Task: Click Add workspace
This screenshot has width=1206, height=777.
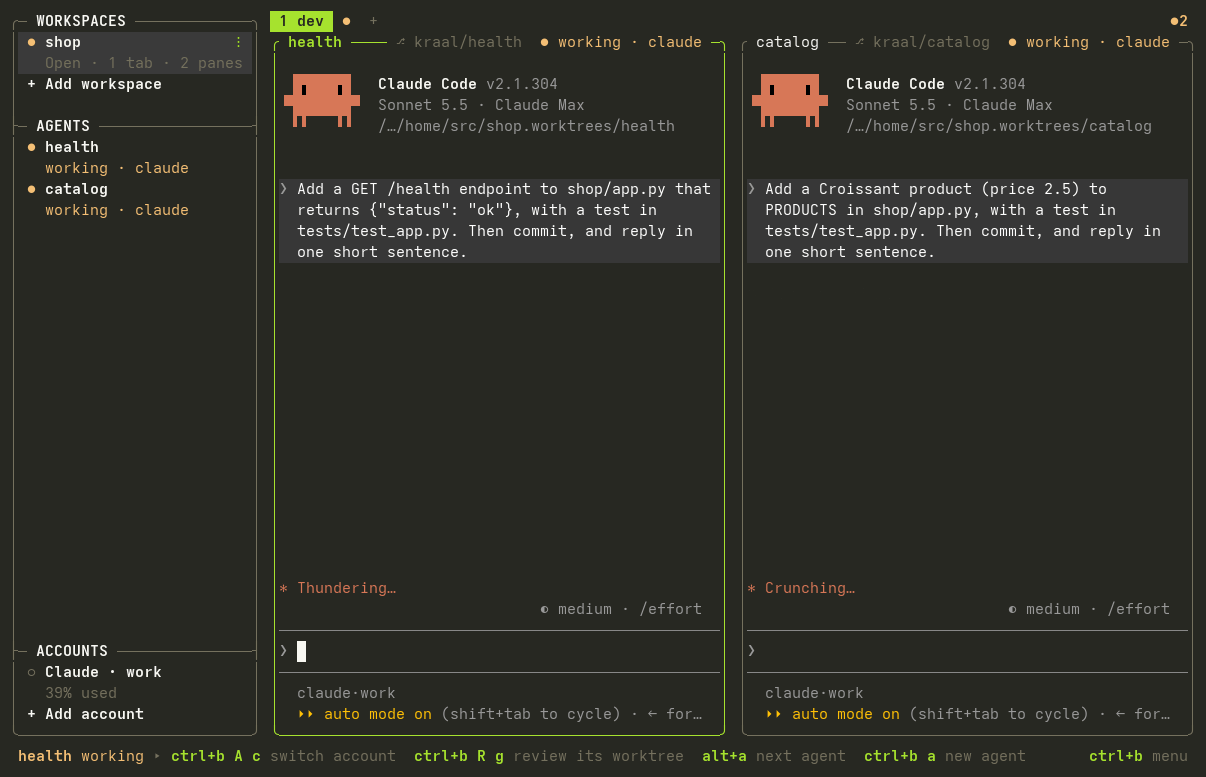Action: (94, 84)
